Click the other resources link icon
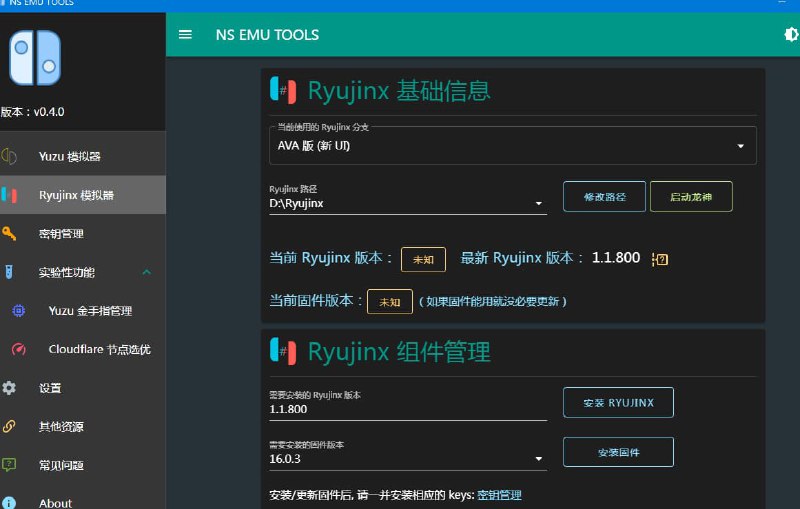Image resolution: width=800 pixels, height=509 pixels. point(9,426)
